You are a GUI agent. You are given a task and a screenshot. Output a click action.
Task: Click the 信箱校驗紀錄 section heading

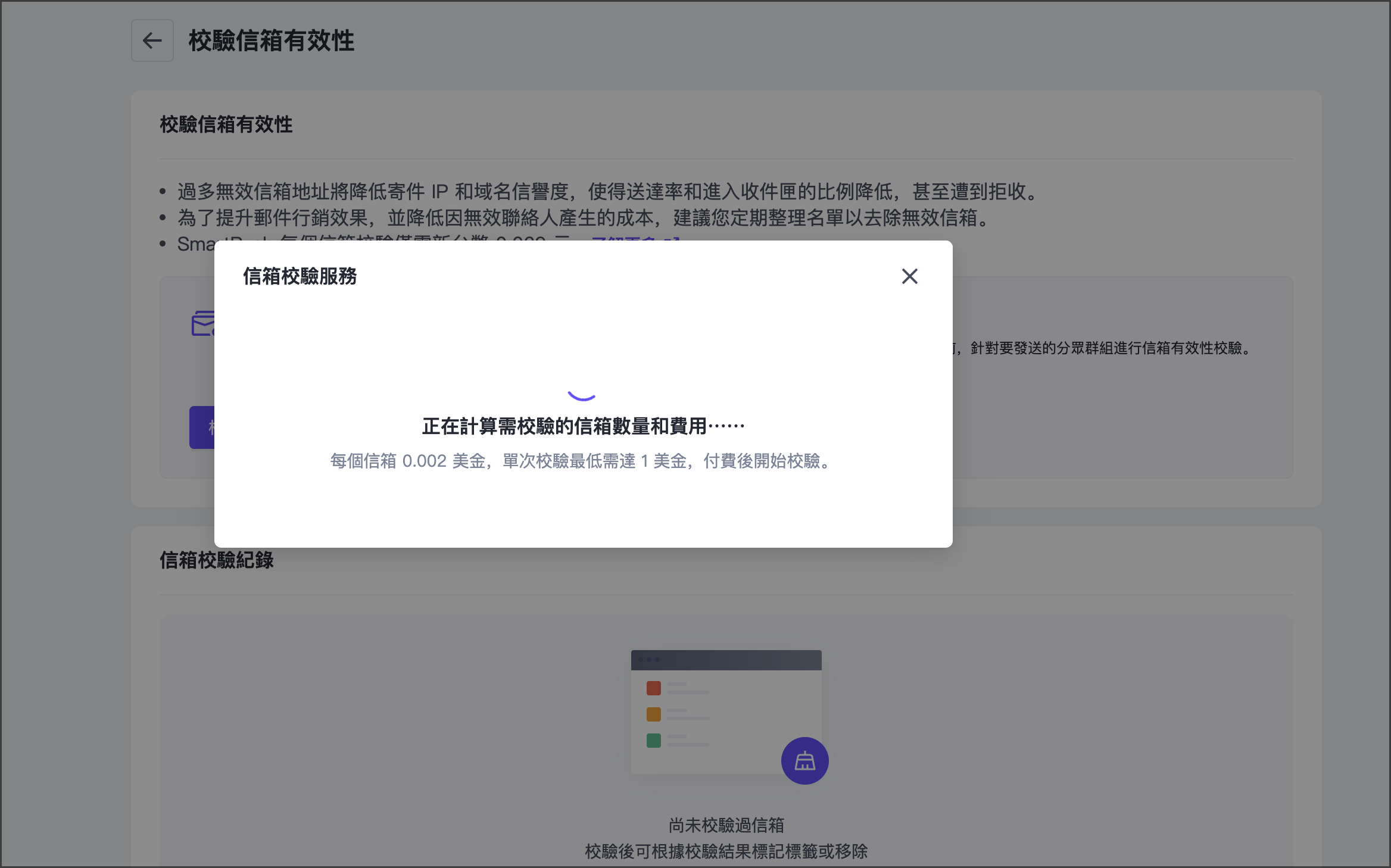point(217,560)
